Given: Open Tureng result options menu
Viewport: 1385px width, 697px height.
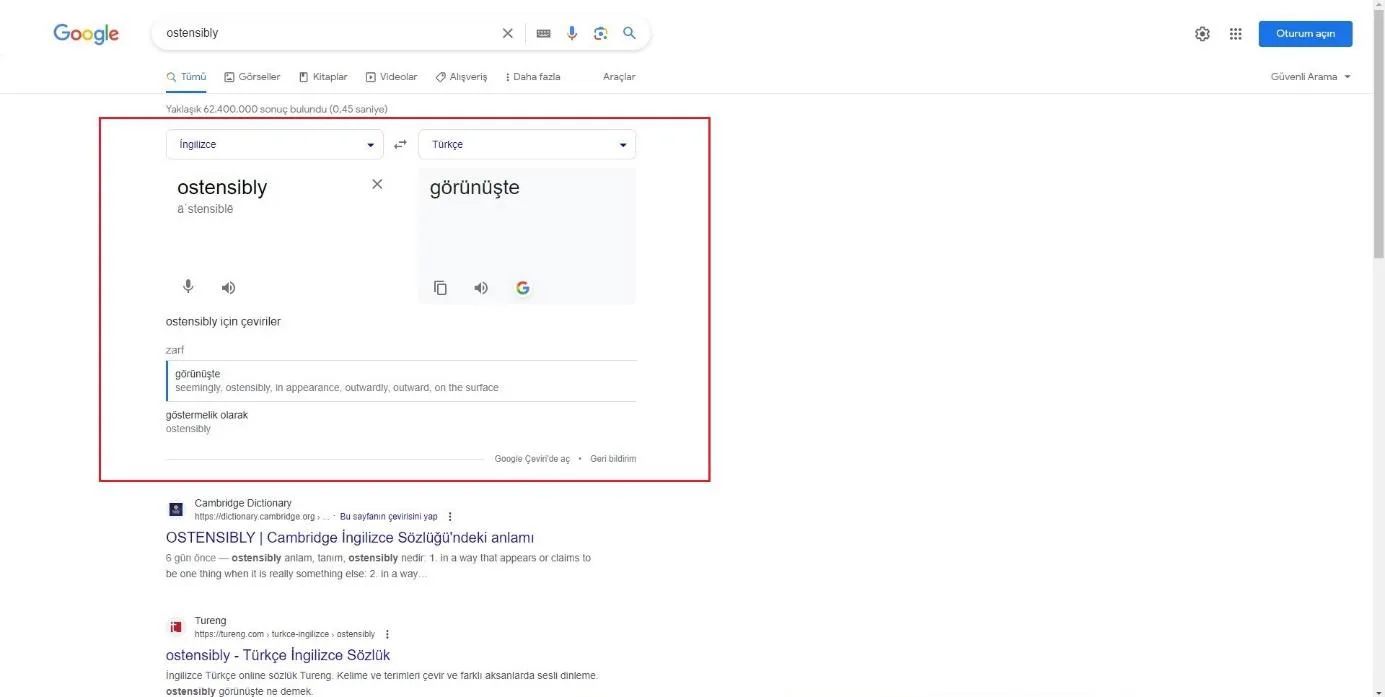Looking at the screenshot, I should 387,634.
